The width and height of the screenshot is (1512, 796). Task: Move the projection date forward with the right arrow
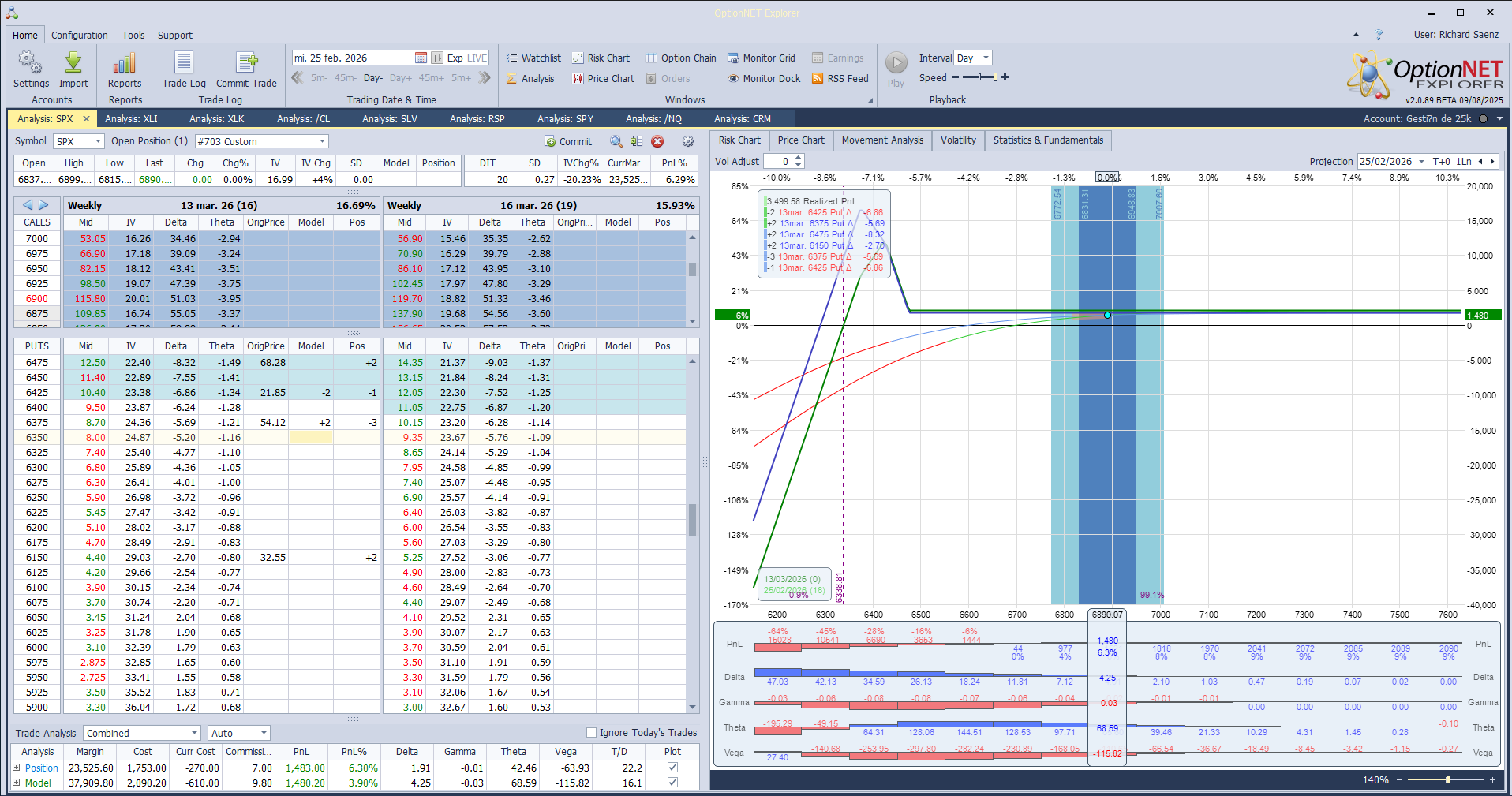tap(1491, 161)
